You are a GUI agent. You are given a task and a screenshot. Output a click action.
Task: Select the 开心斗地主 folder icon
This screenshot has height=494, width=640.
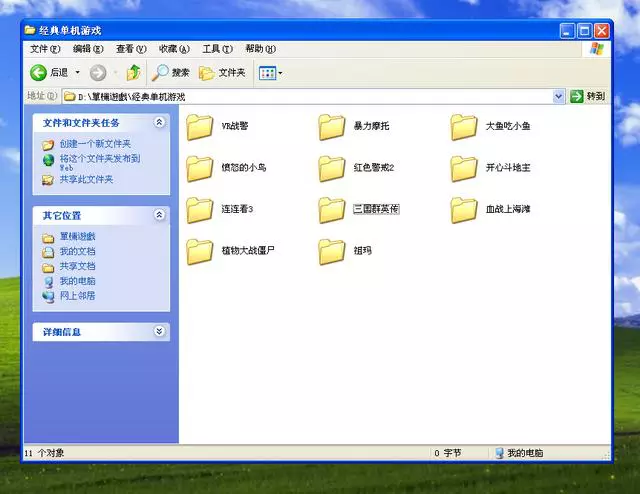click(464, 168)
